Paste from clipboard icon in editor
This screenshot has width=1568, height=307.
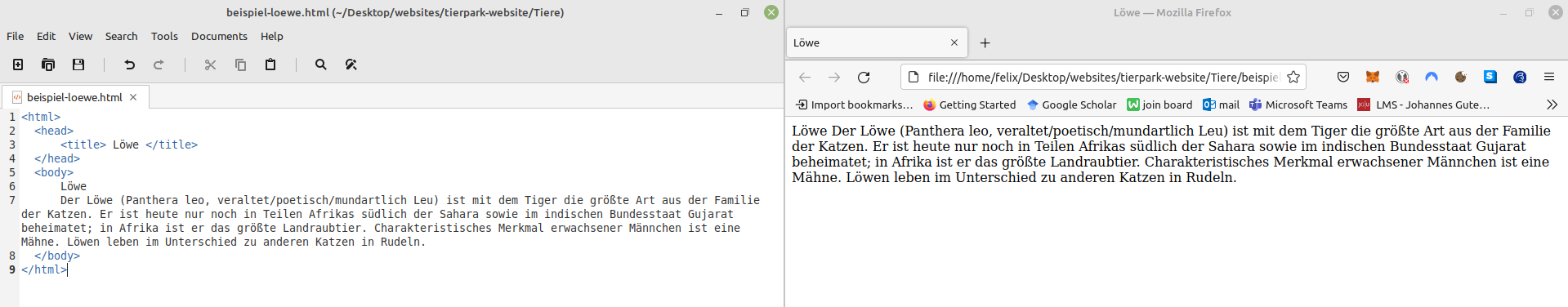[x=270, y=65]
